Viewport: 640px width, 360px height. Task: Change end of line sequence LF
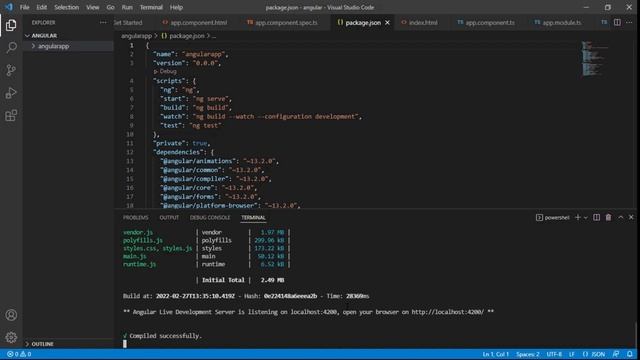(x=572, y=354)
